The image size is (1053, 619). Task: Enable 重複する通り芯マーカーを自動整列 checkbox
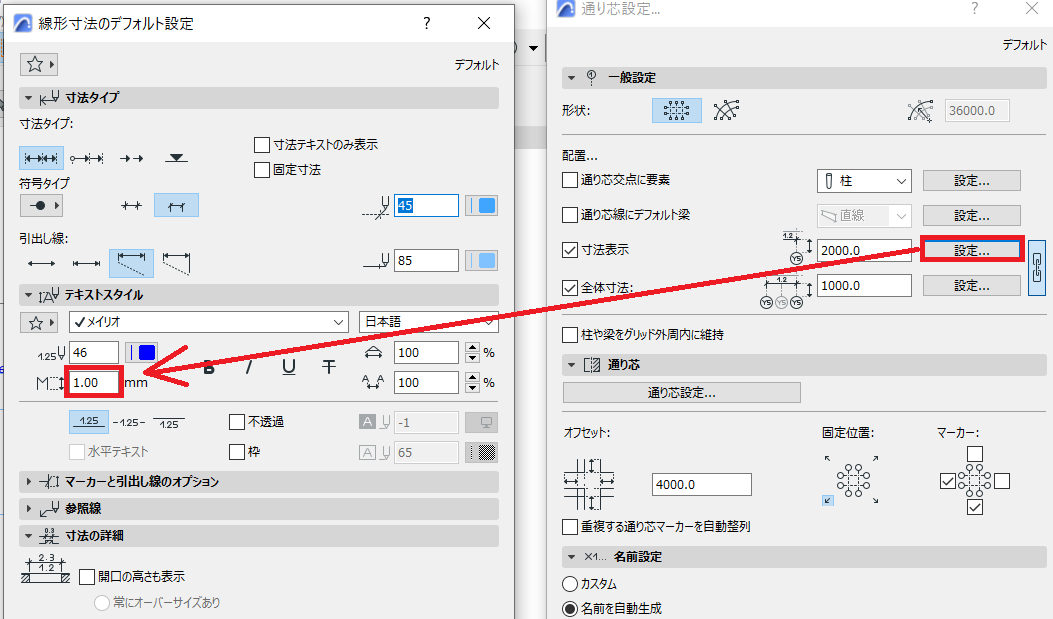[x=570, y=526]
